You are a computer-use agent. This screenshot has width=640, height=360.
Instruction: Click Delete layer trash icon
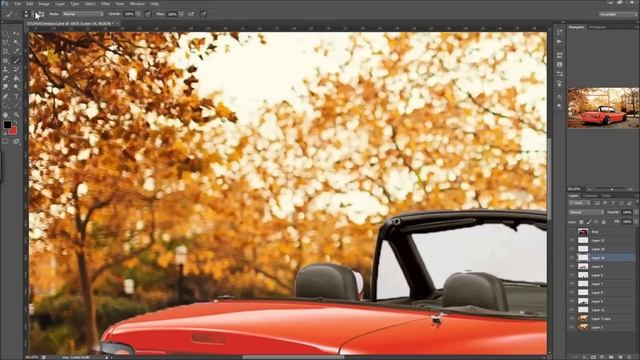point(629,357)
